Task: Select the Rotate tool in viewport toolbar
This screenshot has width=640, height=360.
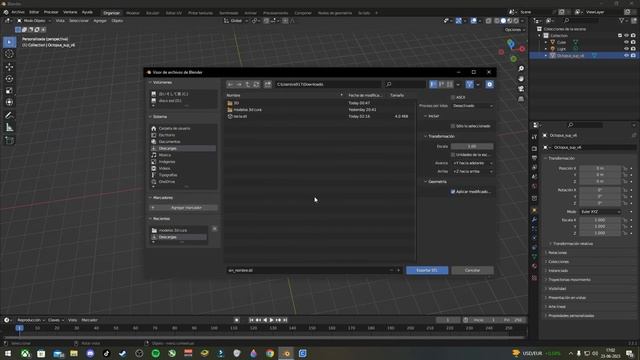Action: [x=9, y=79]
